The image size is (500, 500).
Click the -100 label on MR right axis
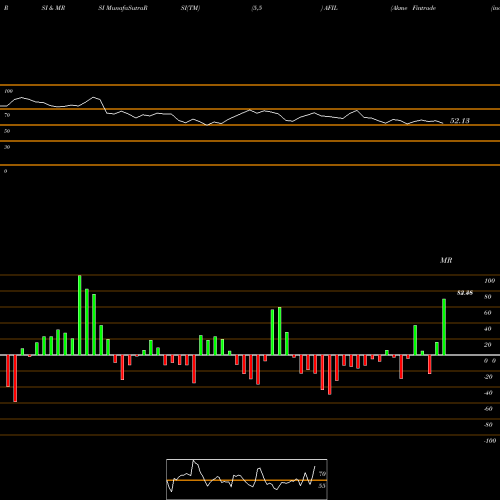tap(490, 441)
